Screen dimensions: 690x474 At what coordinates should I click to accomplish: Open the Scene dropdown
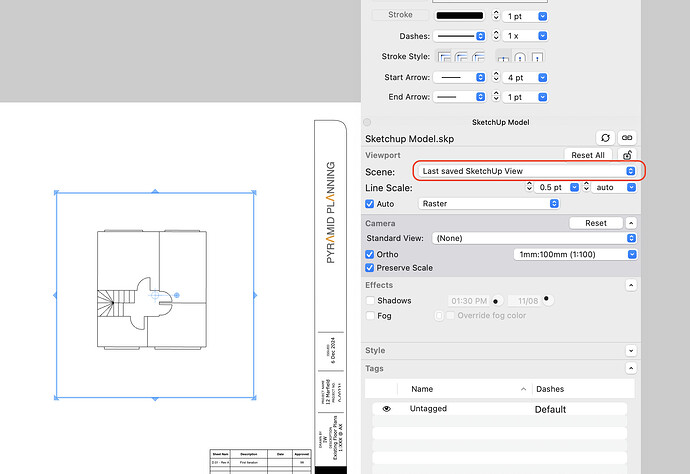[x=529, y=171]
